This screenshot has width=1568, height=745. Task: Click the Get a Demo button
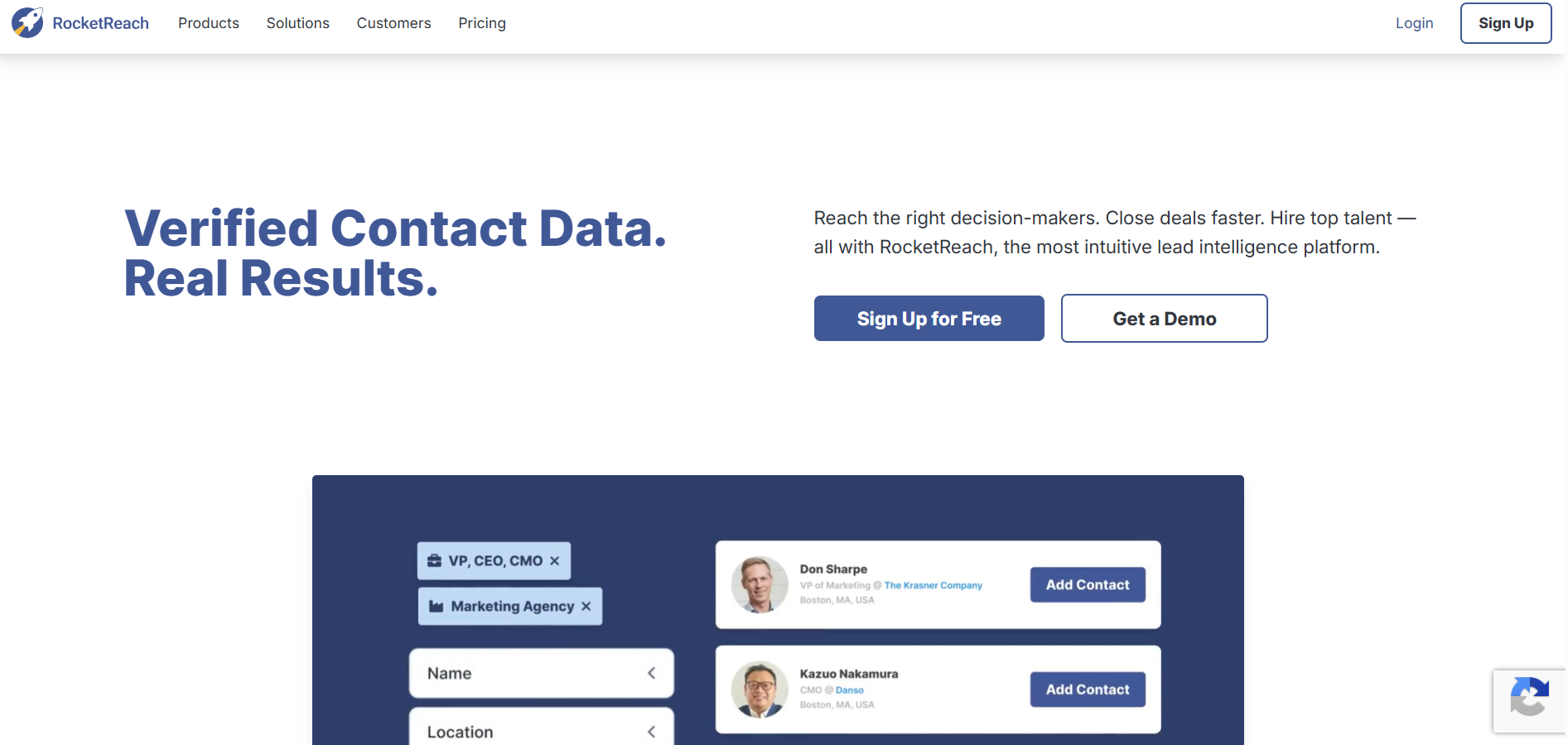click(1164, 318)
